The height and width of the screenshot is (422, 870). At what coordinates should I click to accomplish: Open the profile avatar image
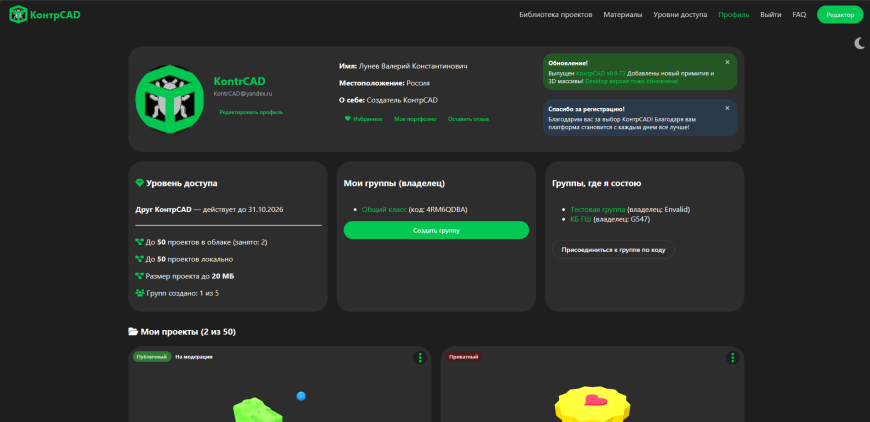[170, 99]
